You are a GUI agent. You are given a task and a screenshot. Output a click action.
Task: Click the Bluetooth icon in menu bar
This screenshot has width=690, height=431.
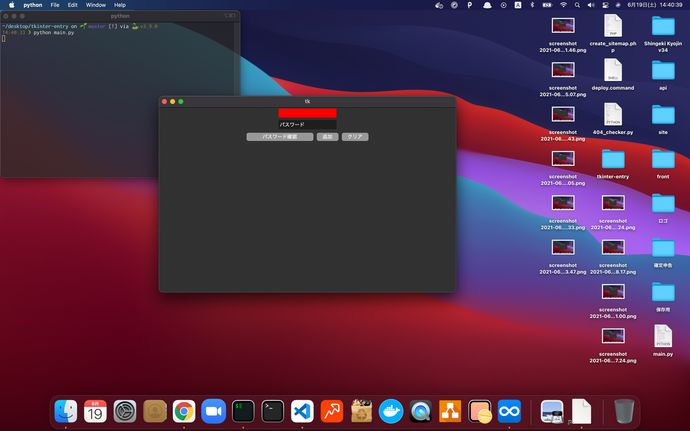point(532,5)
